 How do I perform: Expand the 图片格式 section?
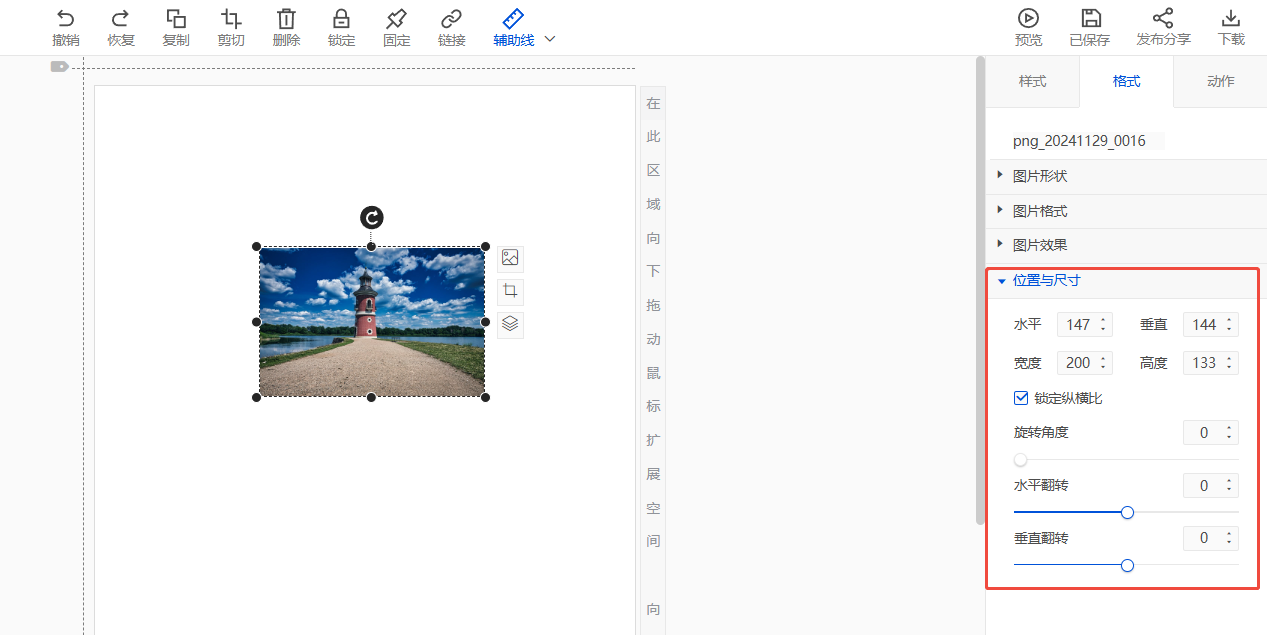[x=1126, y=211]
